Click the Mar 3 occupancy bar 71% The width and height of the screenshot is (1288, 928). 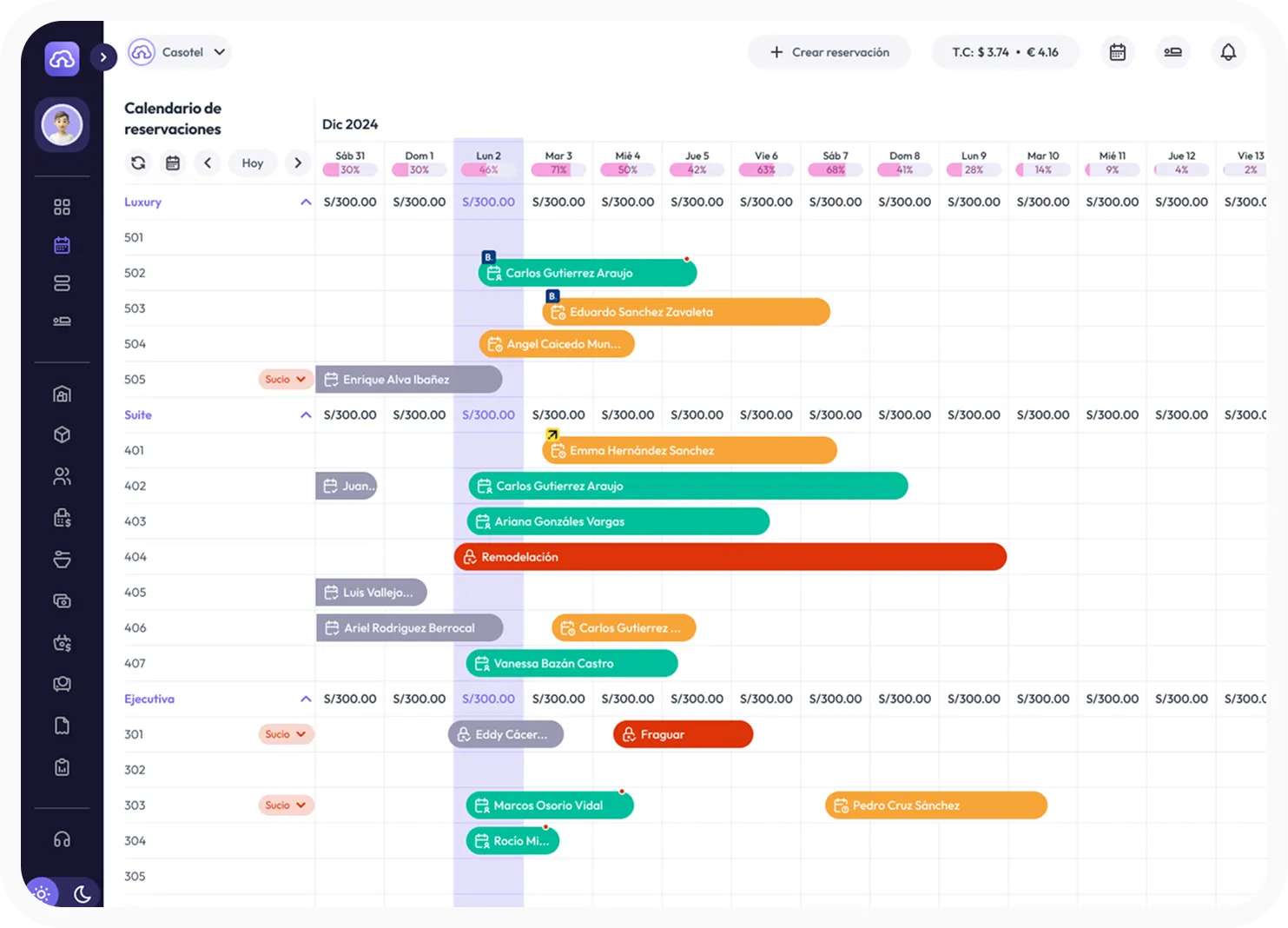click(x=558, y=169)
